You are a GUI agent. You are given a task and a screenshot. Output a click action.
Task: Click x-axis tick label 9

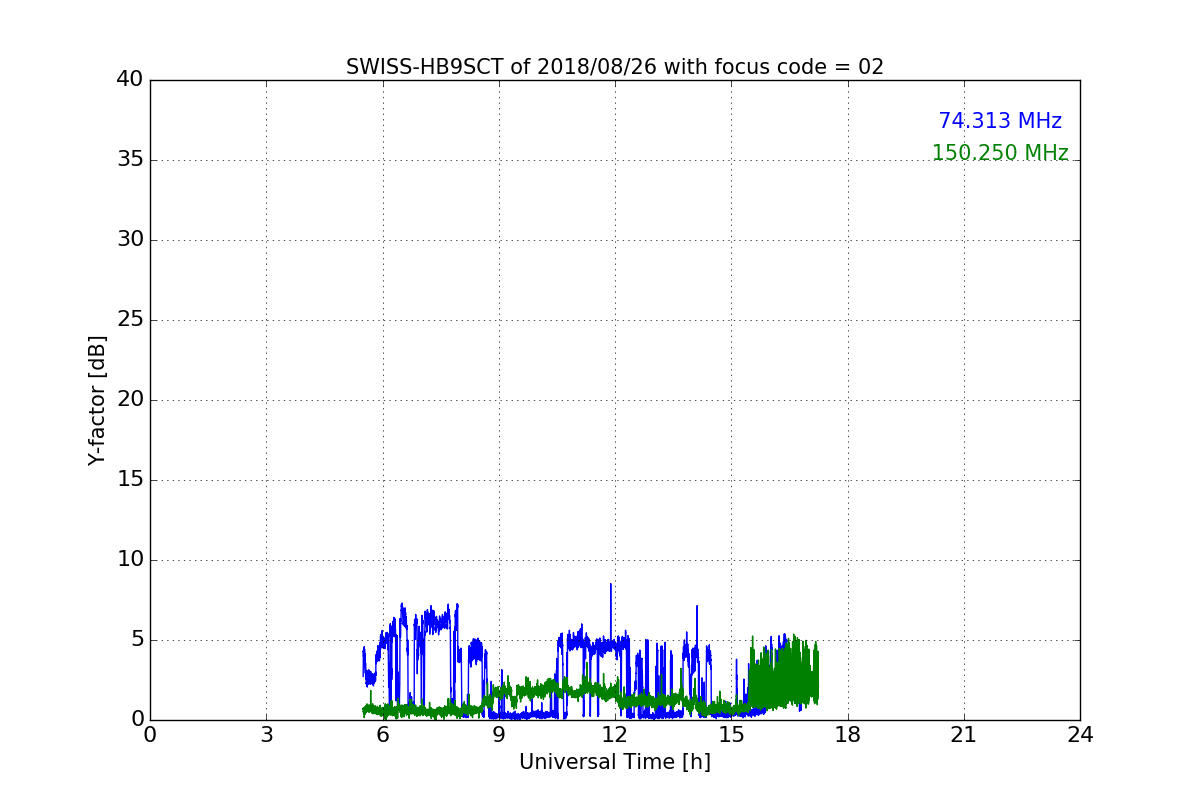[x=499, y=735]
